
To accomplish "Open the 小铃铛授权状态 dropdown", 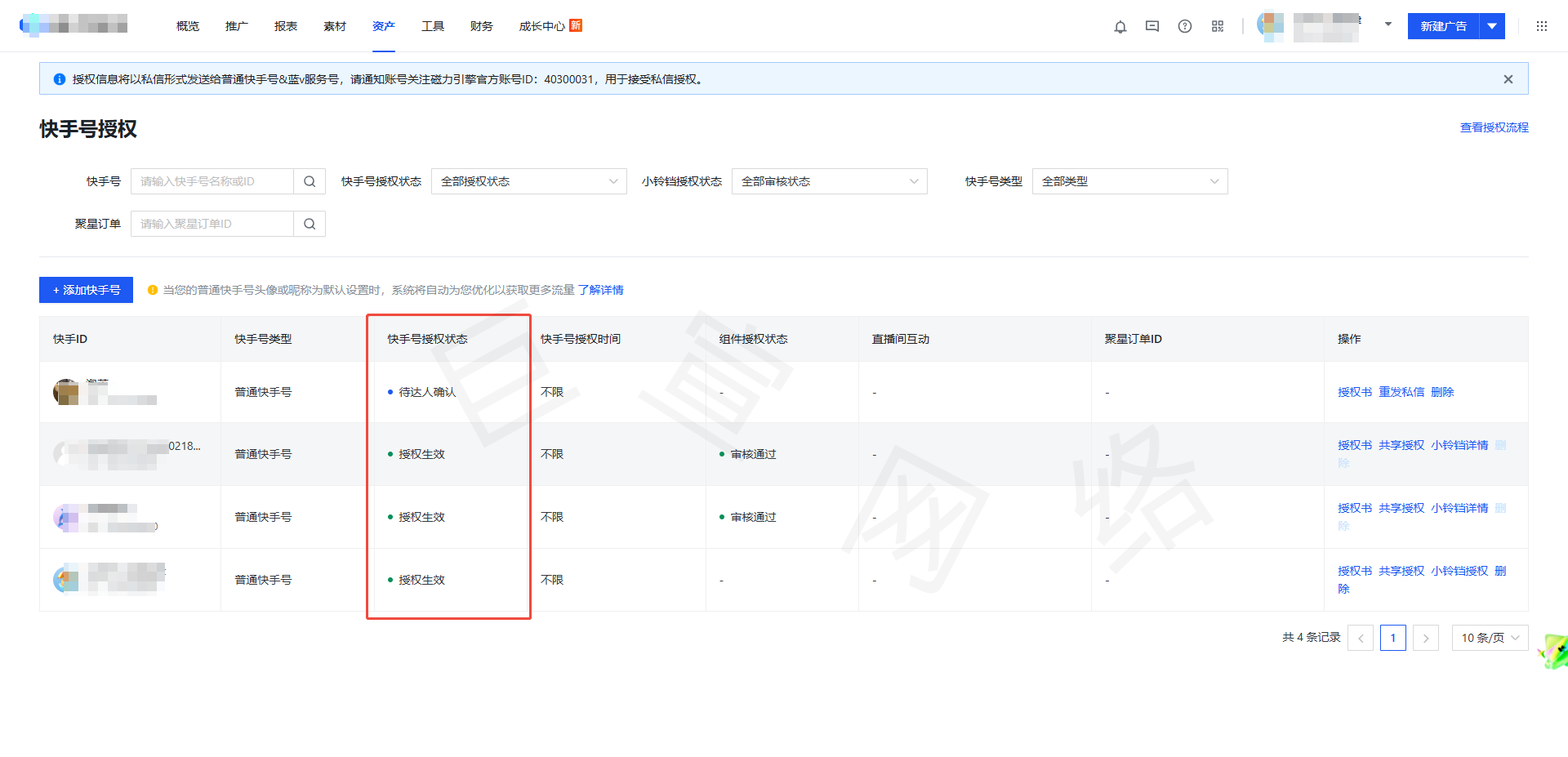I will click(x=829, y=181).
